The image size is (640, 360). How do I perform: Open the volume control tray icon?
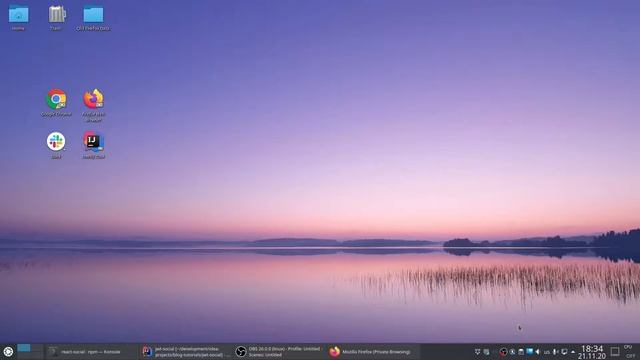(x=538, y=352)
